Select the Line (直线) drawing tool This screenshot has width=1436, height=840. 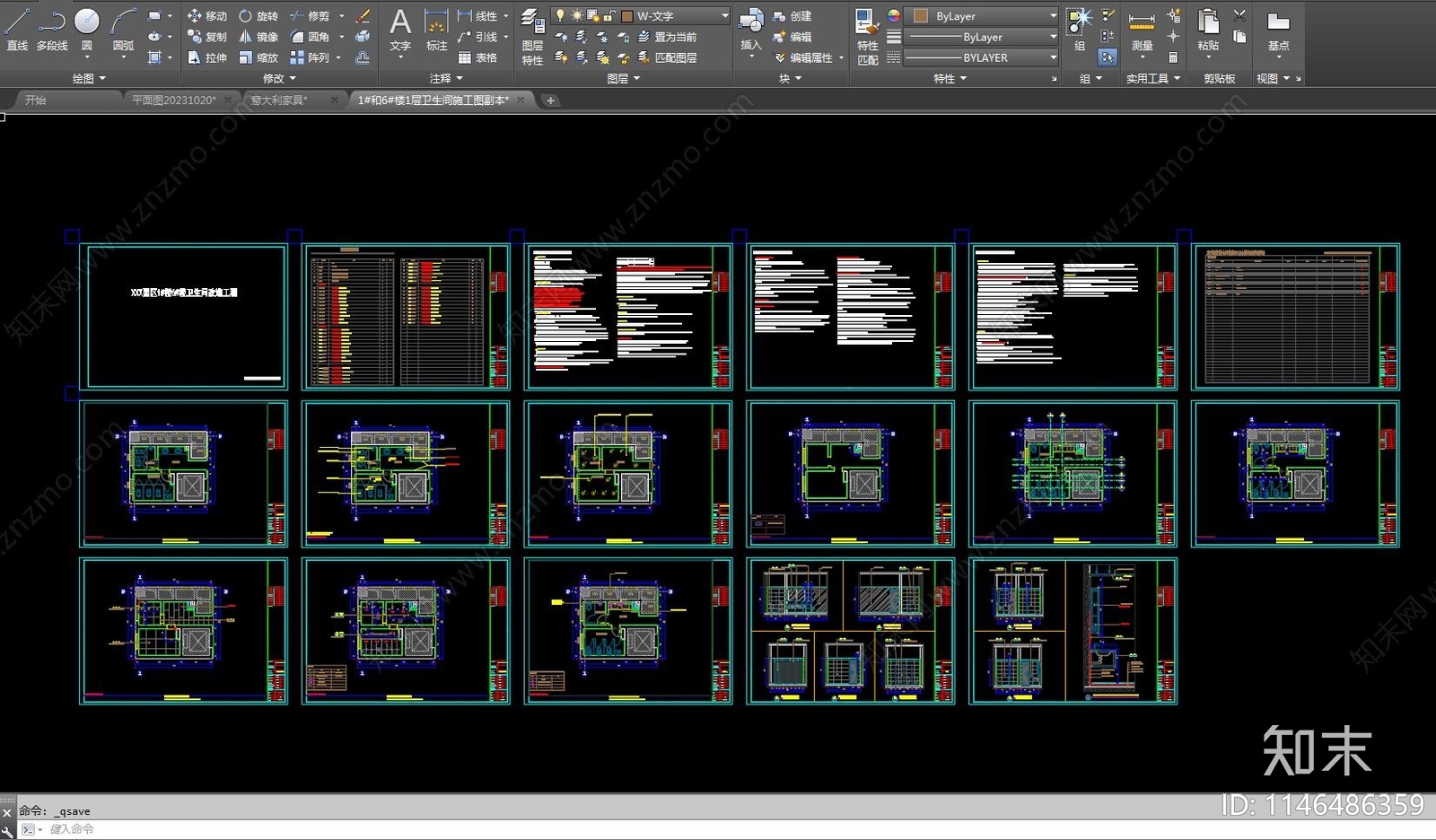(17, 29)
